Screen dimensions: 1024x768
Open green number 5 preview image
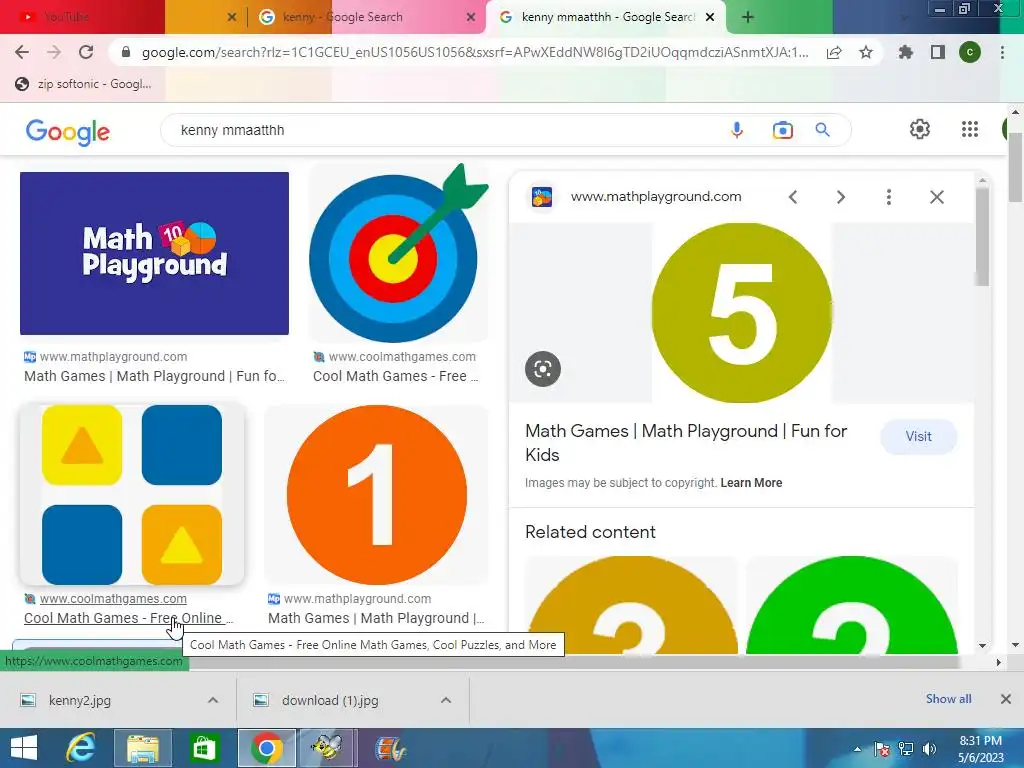[742, 313]
